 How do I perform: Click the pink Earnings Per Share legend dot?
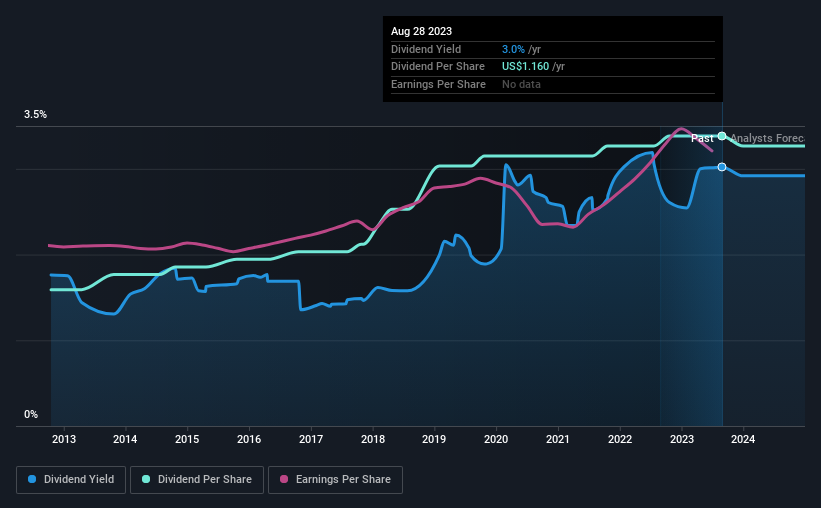[284, 479]
